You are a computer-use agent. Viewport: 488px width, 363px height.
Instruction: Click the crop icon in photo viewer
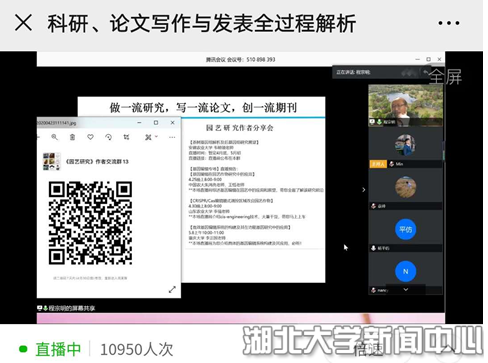pos(126,137)
